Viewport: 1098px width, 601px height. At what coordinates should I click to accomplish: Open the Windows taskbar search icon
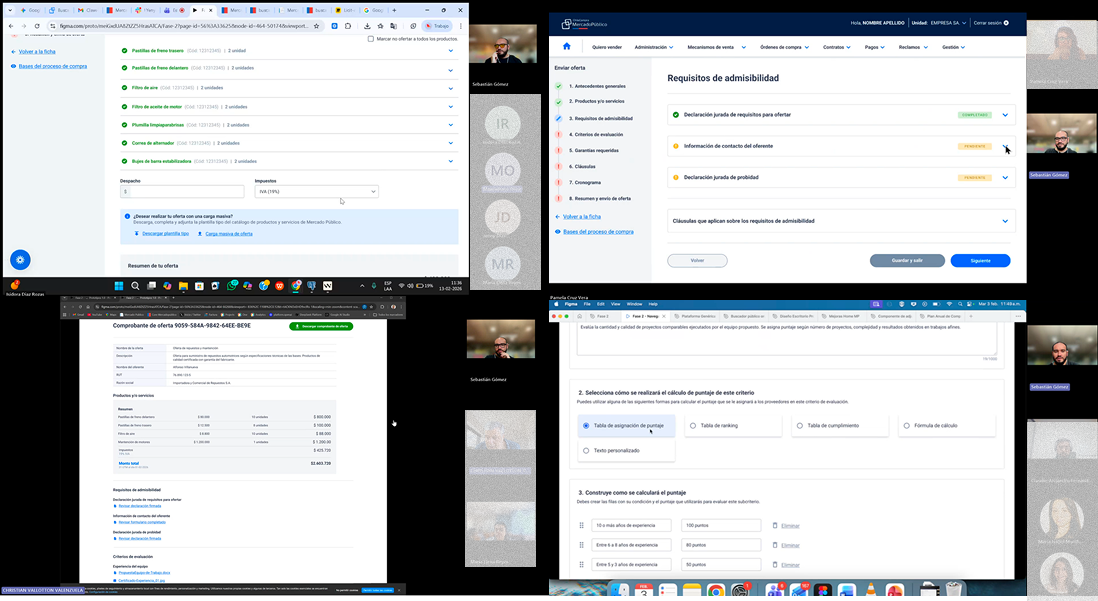pos(135,286)
